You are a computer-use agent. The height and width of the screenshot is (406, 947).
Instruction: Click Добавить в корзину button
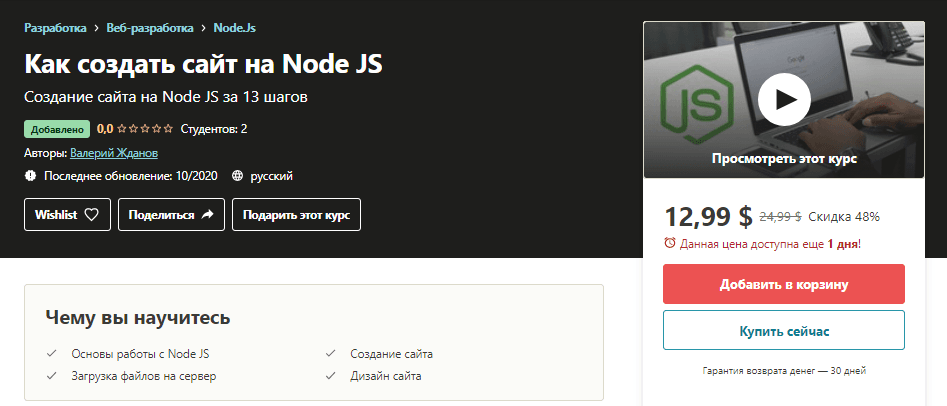(x=783, y=284)
